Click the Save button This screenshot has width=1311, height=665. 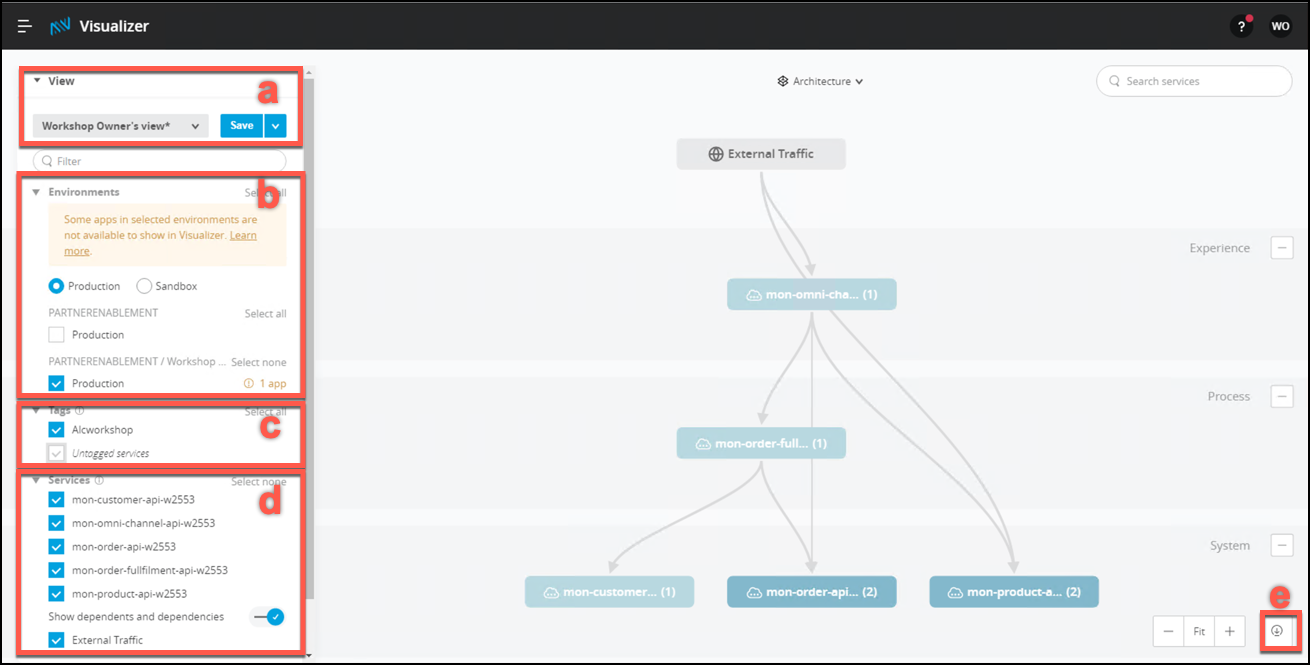coord(242,126)
